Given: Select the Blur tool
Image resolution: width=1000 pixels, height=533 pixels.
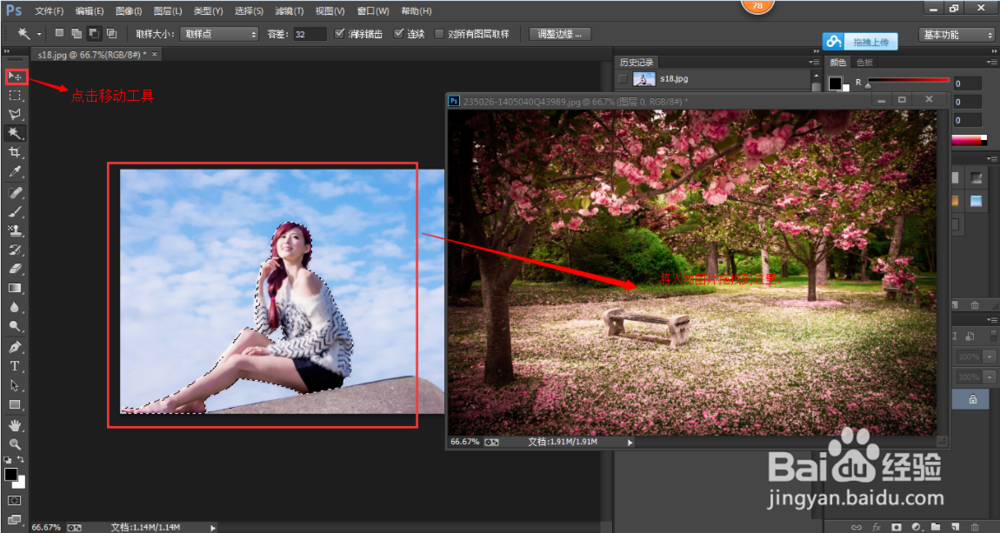Looking at the screenshot, I should (15, 307).
